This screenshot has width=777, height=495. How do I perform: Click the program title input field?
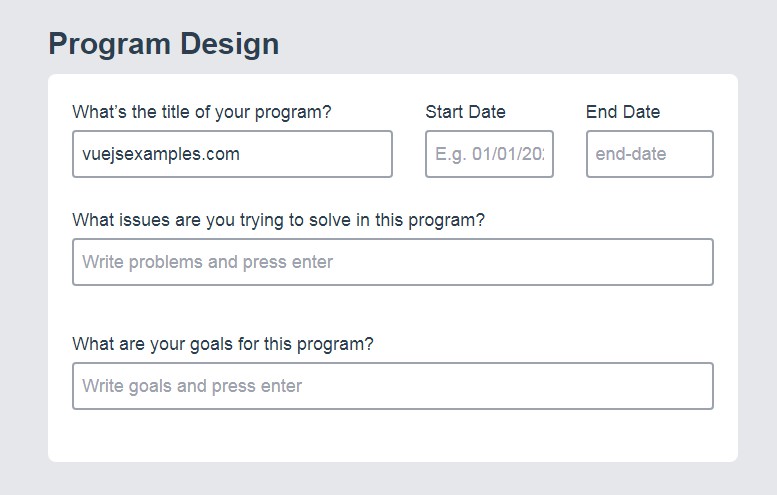[232, 154]
